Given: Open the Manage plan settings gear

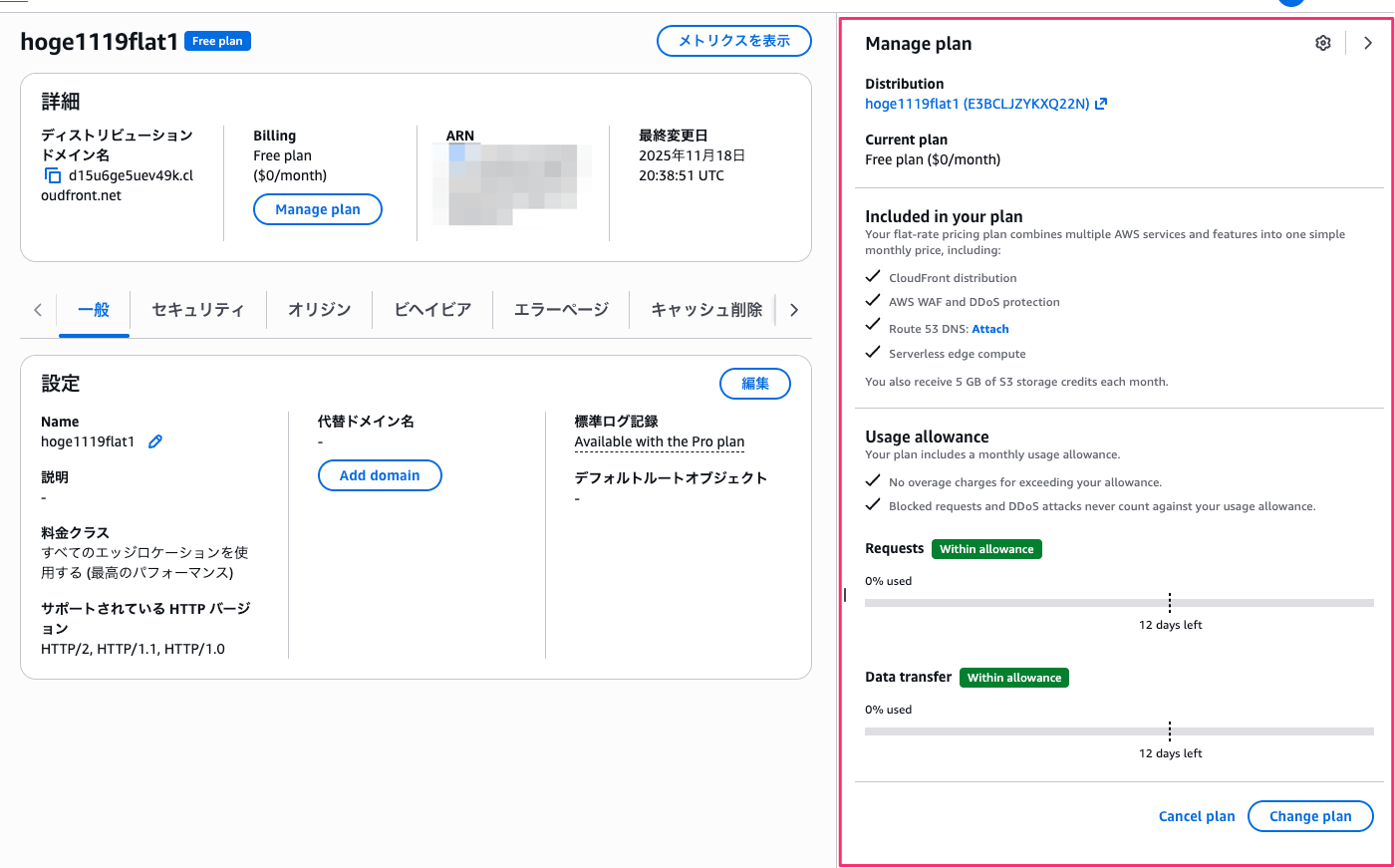Looking at the screenshot, I should (x=1322, y=43).
